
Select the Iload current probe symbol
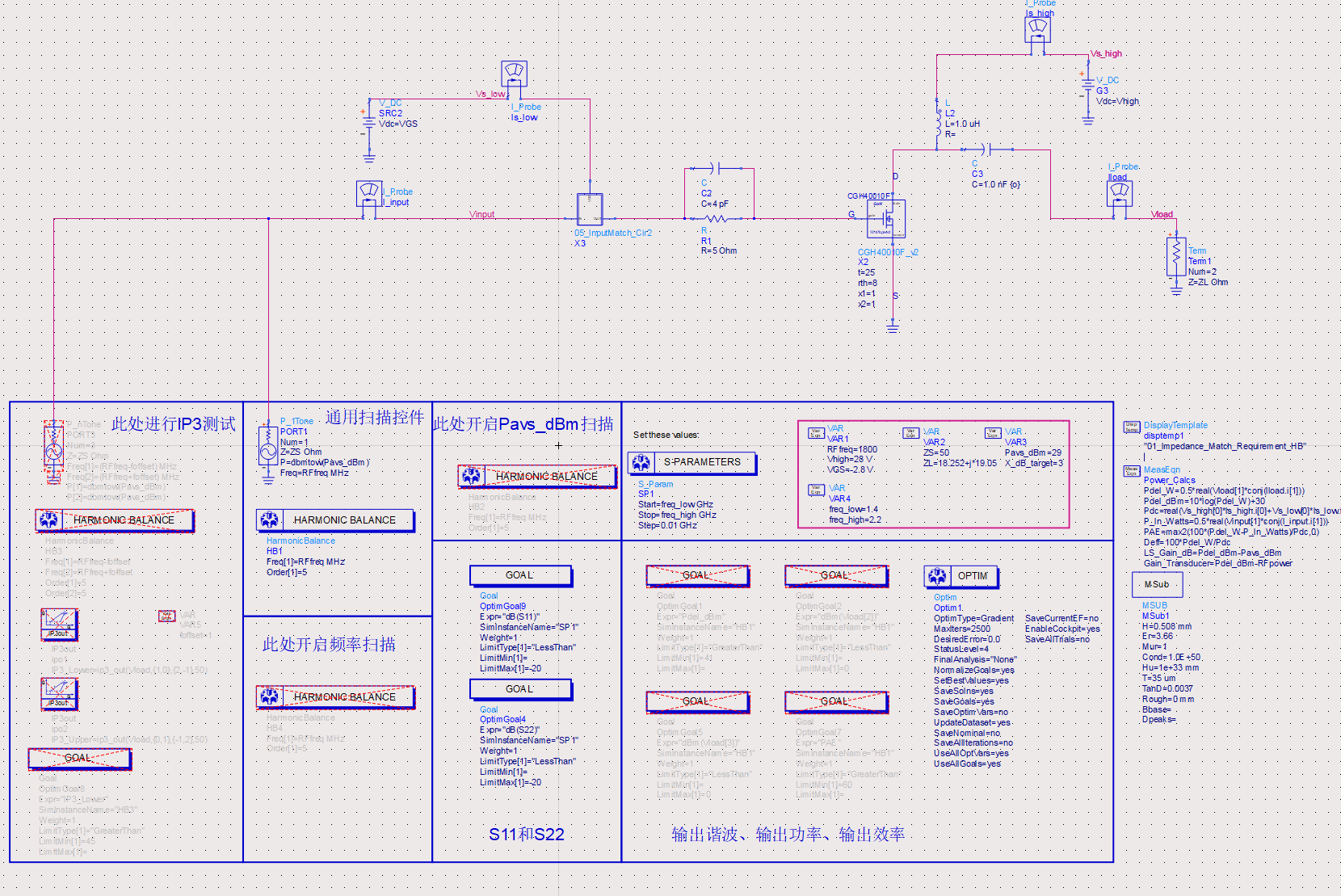pyautogui.click(x=1120, y=194)
